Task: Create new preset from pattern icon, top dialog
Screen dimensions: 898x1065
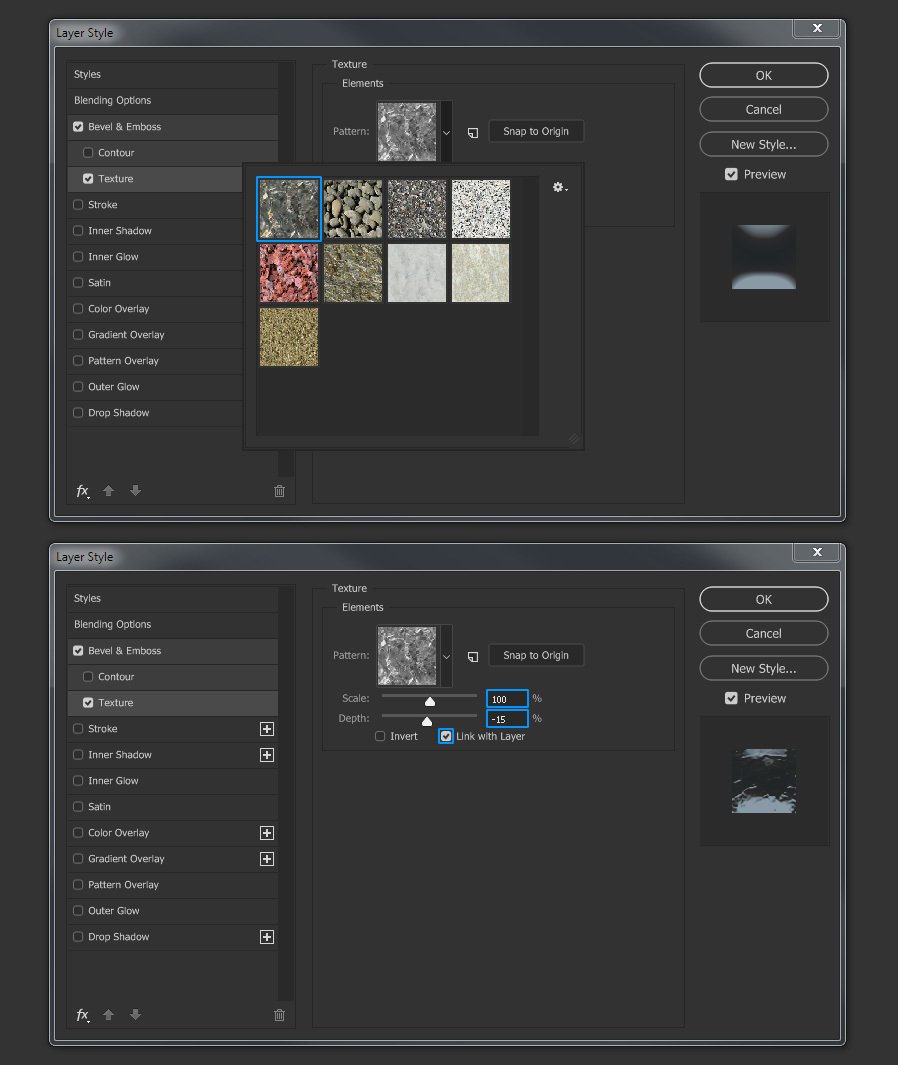Action: click(473, 132)
